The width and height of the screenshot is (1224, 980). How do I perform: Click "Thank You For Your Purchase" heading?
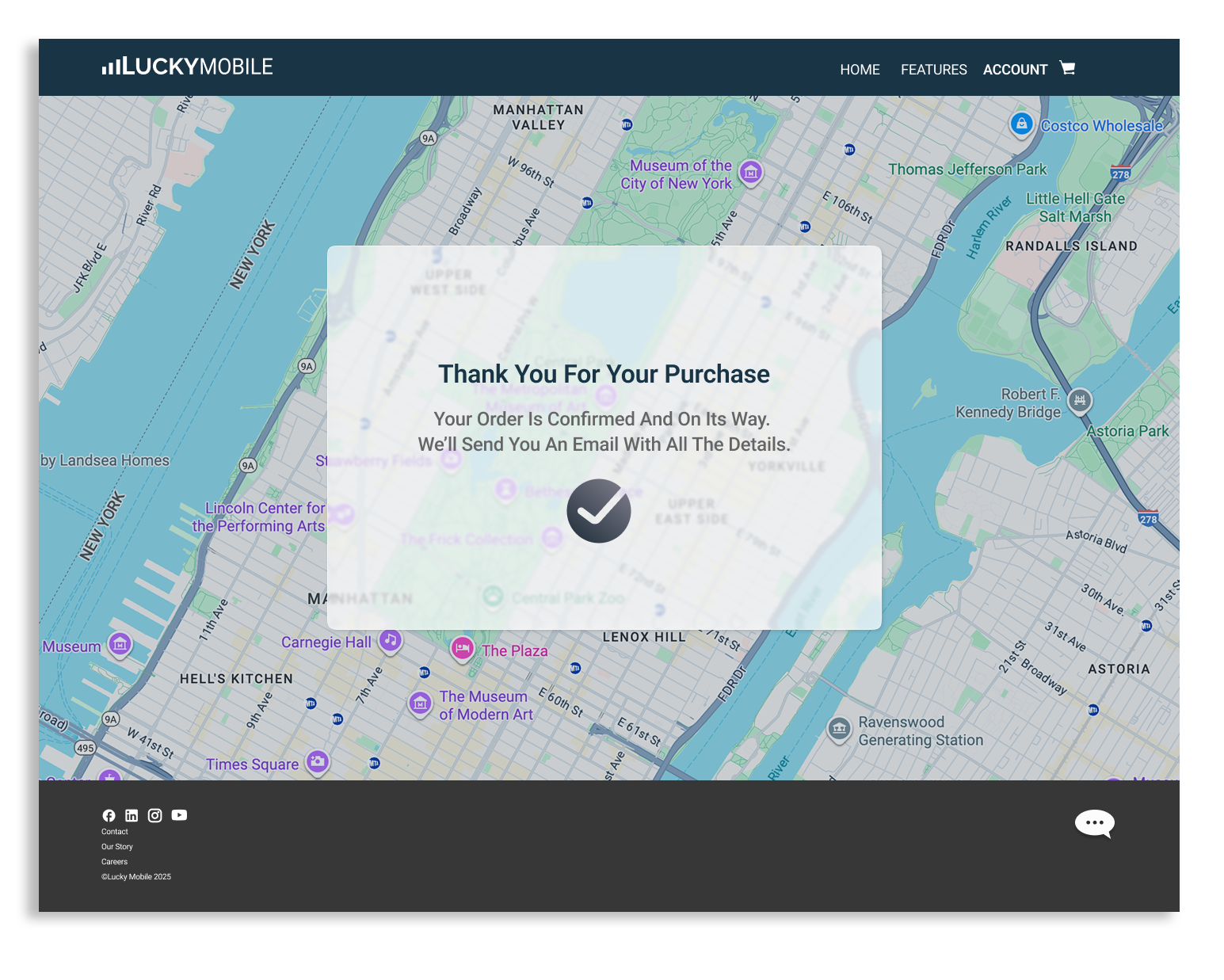coord(604,374)
